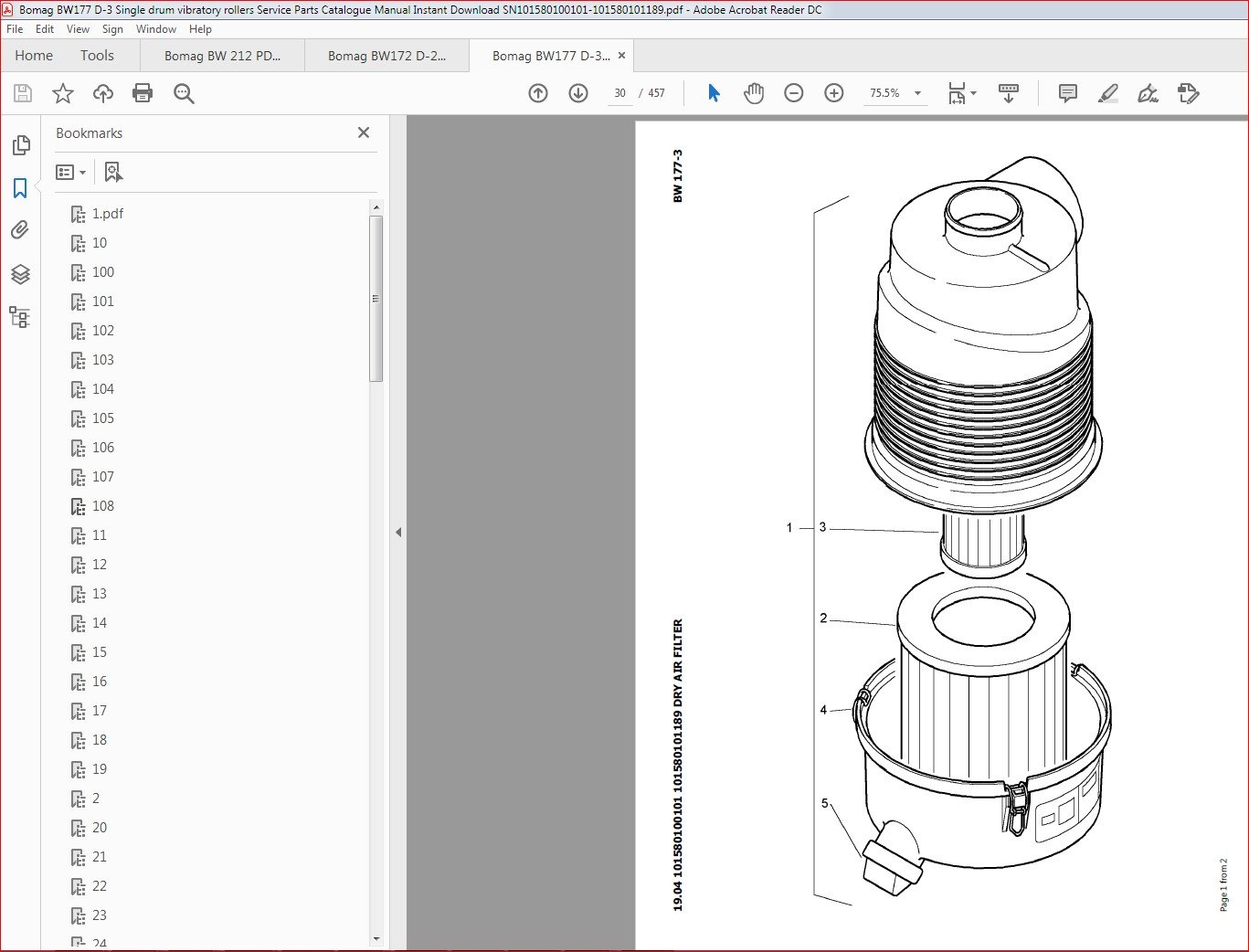Close the Bookmarks panel
Viewport: 1249px width, 952px height.
coord(364,132)
